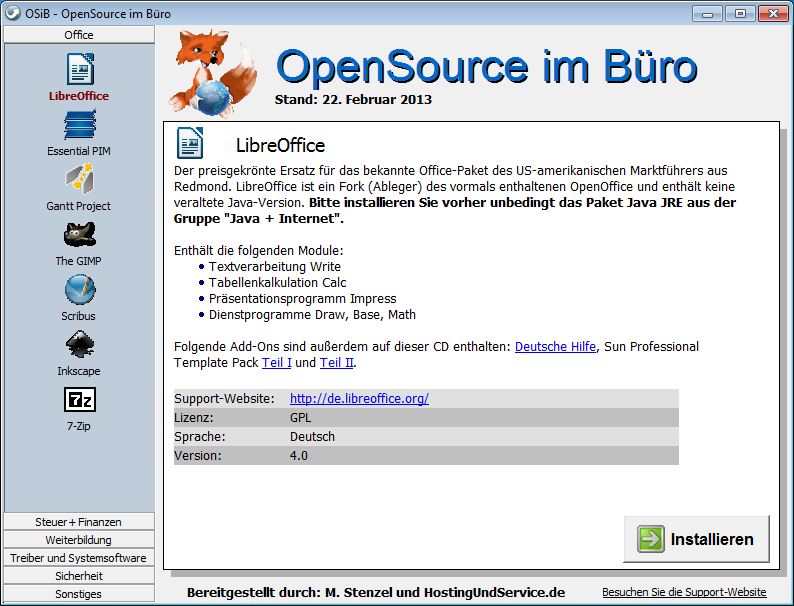Visit the de.libreoffice.org support URL

[x=359, y=398]
